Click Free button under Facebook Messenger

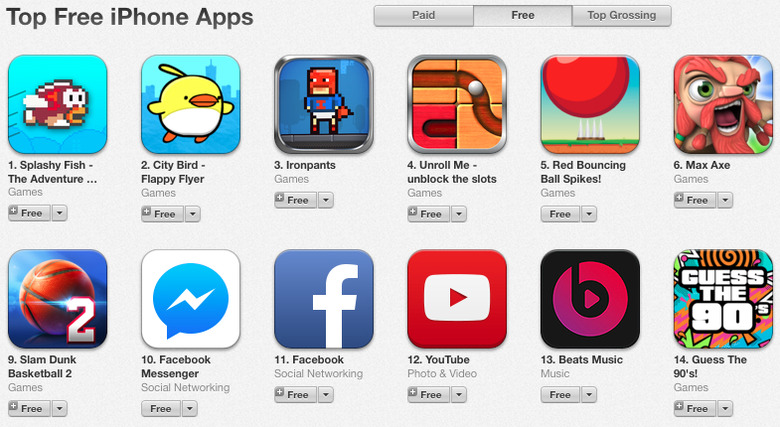[161, 409]
